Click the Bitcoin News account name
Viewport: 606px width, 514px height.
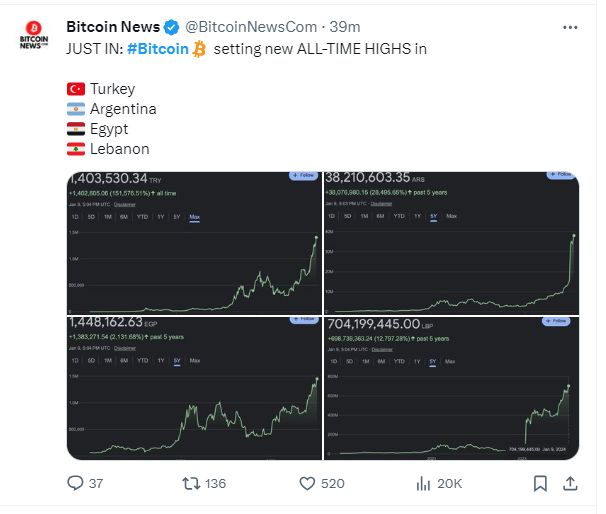click(113, 27)
